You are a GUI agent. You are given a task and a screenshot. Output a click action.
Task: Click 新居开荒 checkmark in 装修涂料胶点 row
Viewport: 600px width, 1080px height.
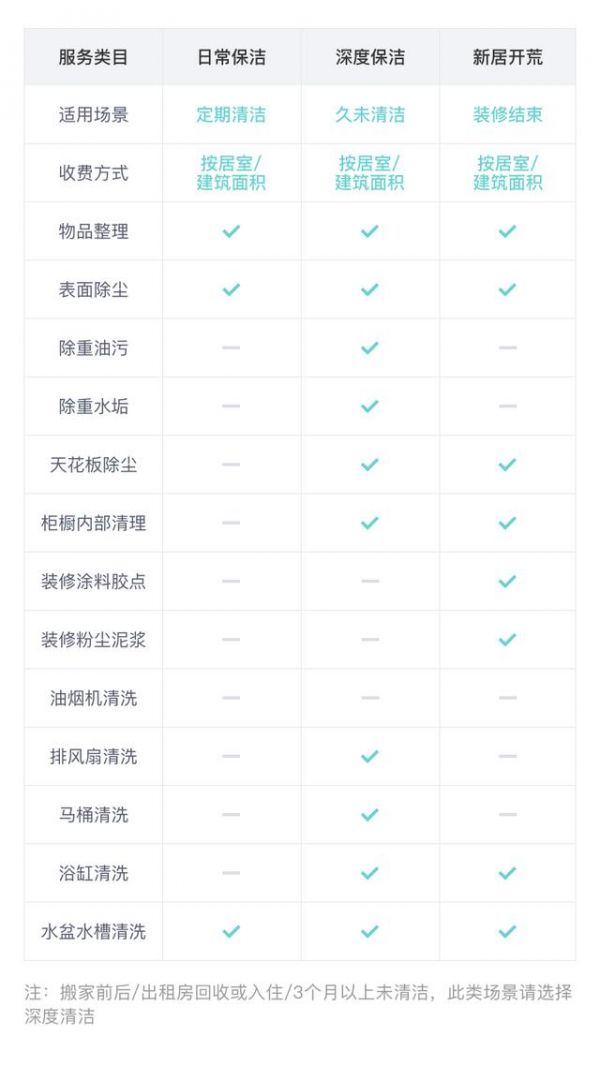507,581
